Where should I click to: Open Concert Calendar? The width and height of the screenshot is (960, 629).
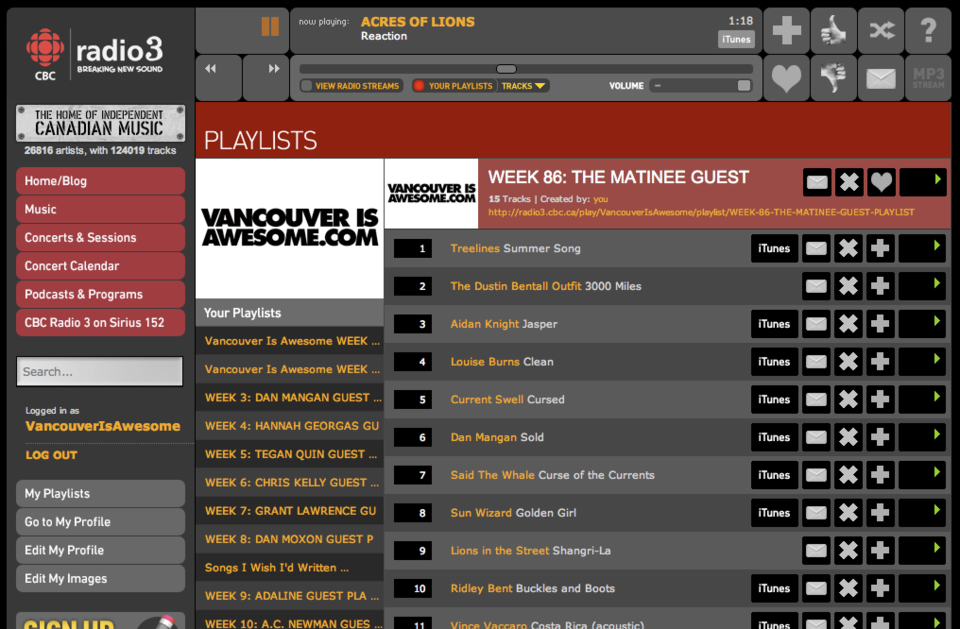(x=100, y=266)
